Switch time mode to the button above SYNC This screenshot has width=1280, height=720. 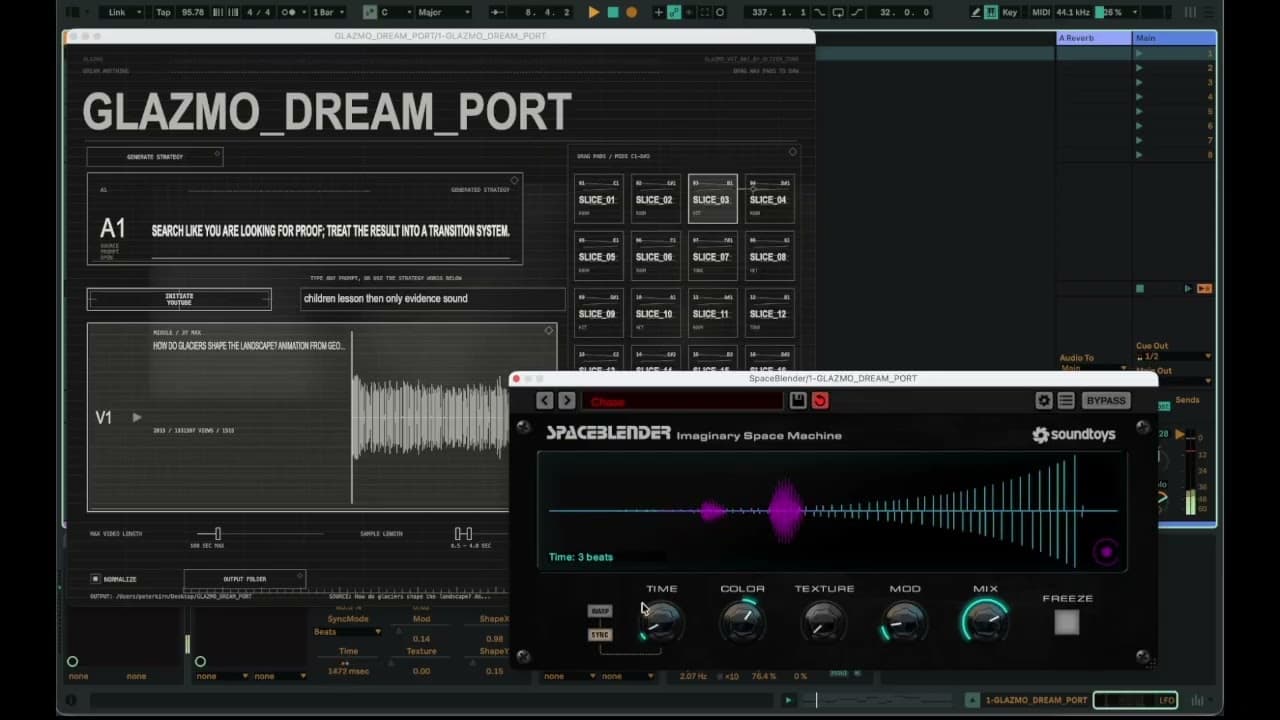click(x=600, y=611)
